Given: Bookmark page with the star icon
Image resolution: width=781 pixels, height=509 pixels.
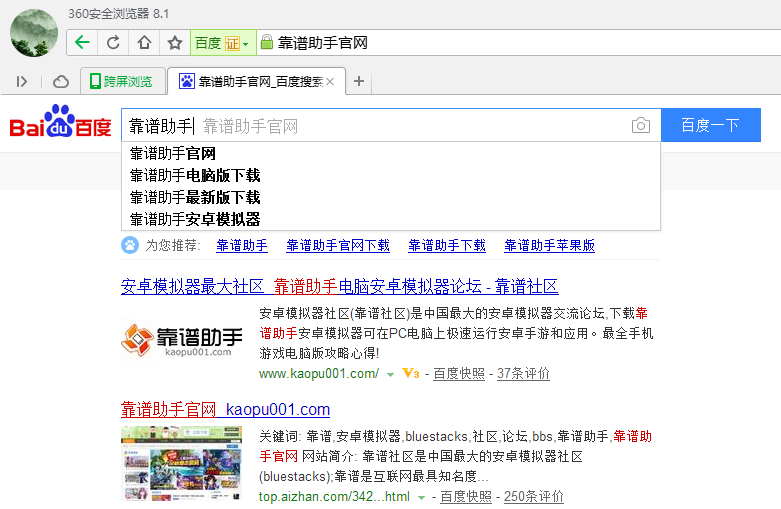Looking at the screenshot, I should 175,43.
